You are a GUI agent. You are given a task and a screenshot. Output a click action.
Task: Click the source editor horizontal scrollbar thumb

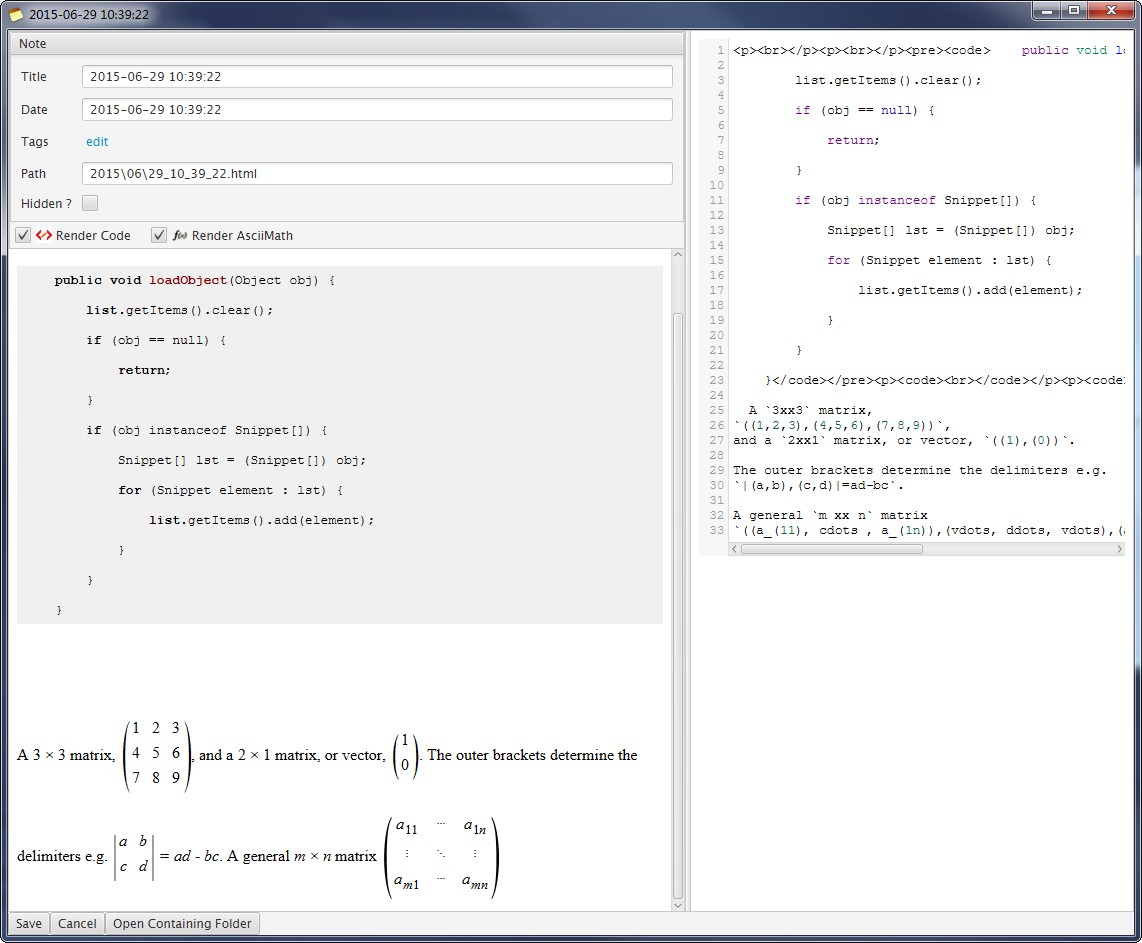tap(830, 549)
